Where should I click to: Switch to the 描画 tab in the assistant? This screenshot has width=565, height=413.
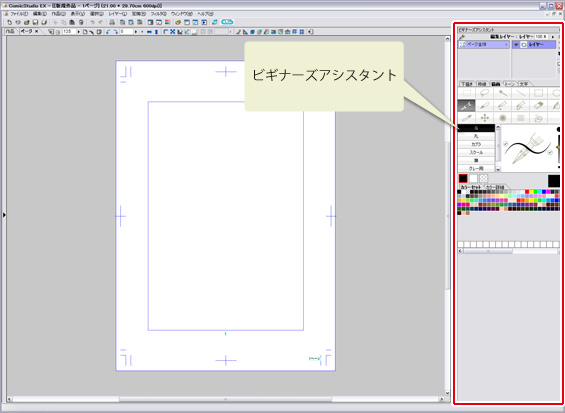pyautogui.click(x=495, y=84)
